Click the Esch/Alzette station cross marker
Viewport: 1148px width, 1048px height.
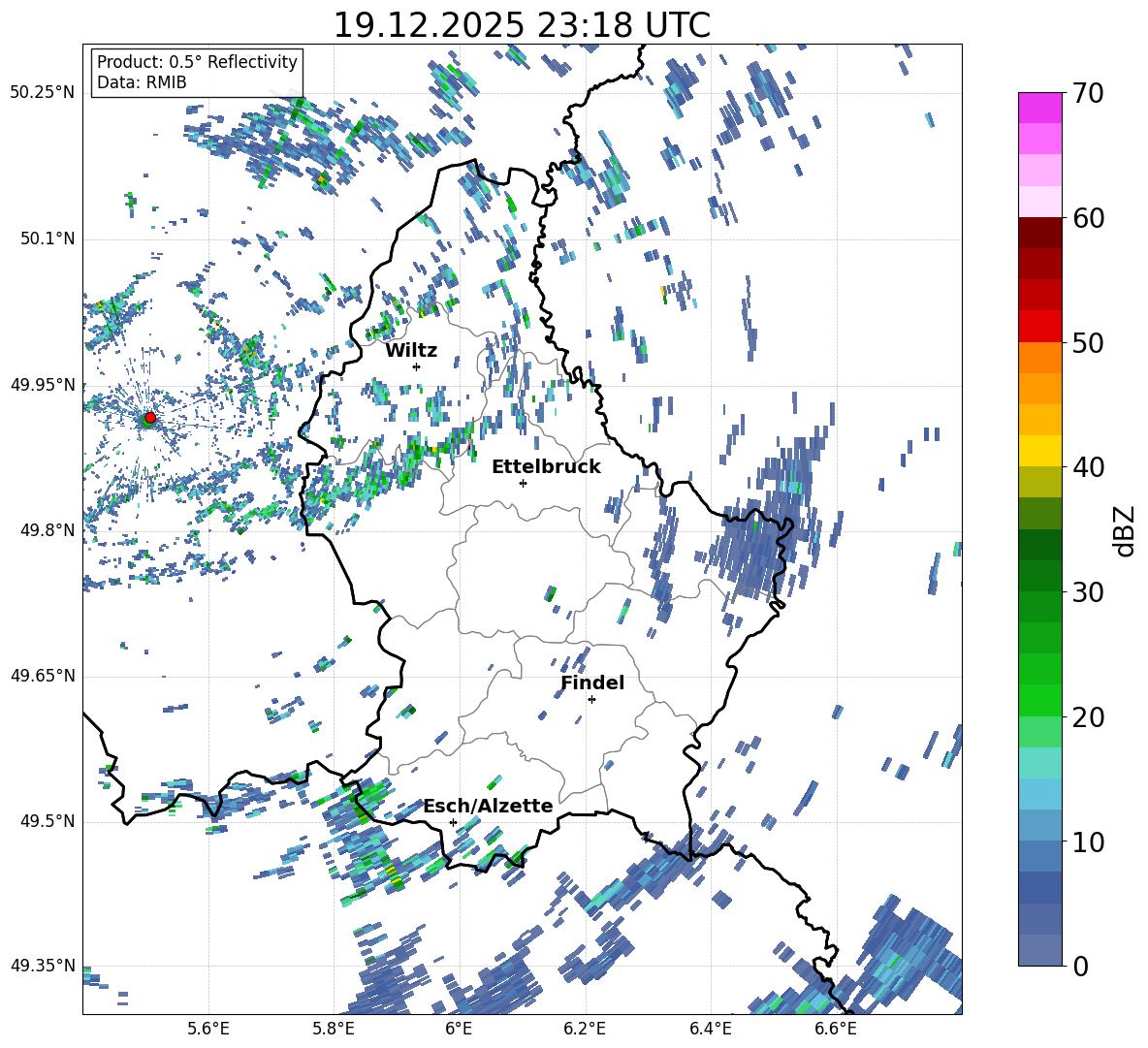[x=453, y=822]
